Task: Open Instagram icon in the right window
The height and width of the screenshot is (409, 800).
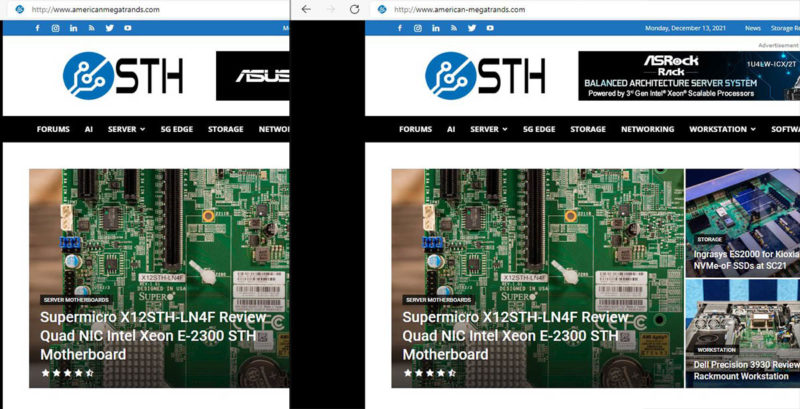Action: click(x=417, y=28)
